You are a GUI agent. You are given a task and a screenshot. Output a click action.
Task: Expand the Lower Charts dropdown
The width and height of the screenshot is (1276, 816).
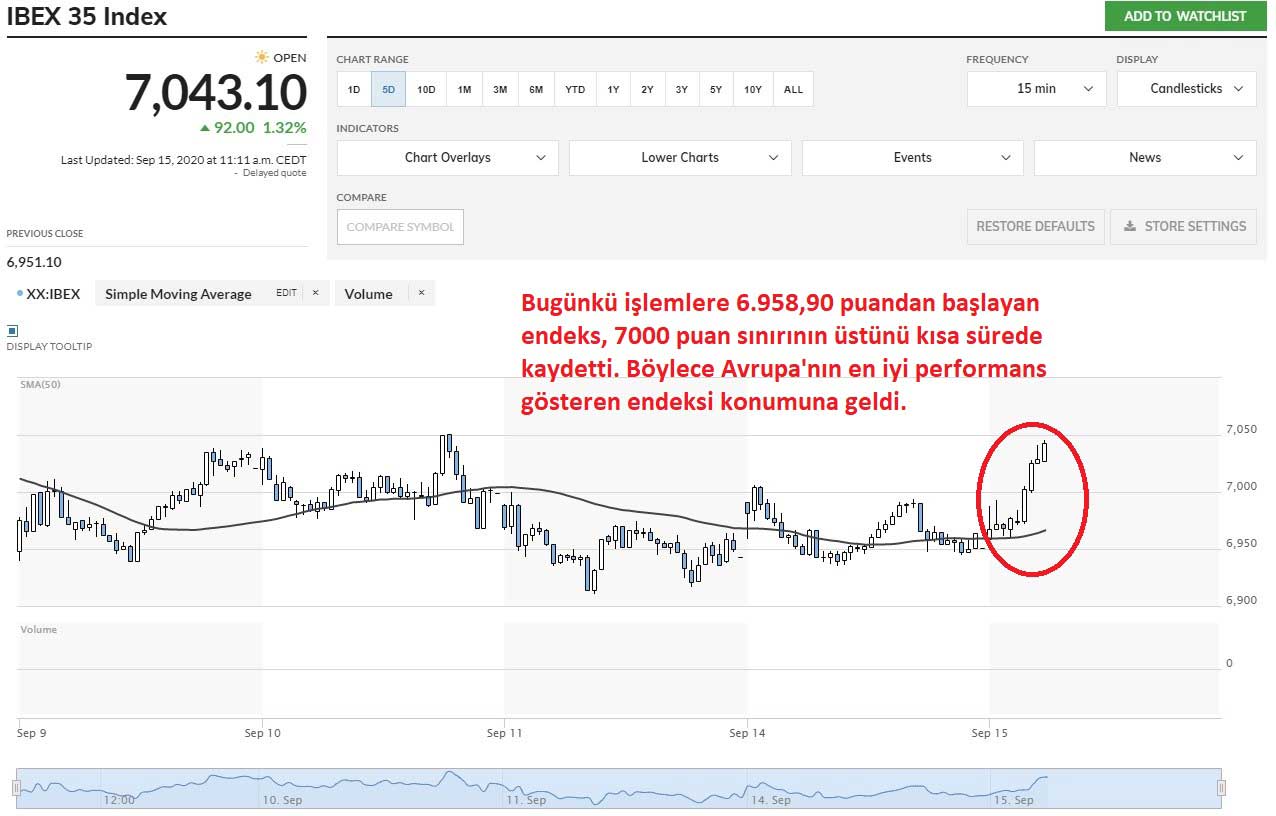[x=680, y=157]
